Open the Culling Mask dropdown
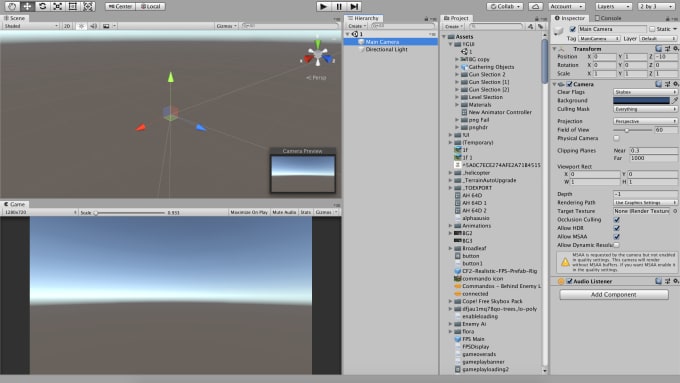 (x=645, y=109)
